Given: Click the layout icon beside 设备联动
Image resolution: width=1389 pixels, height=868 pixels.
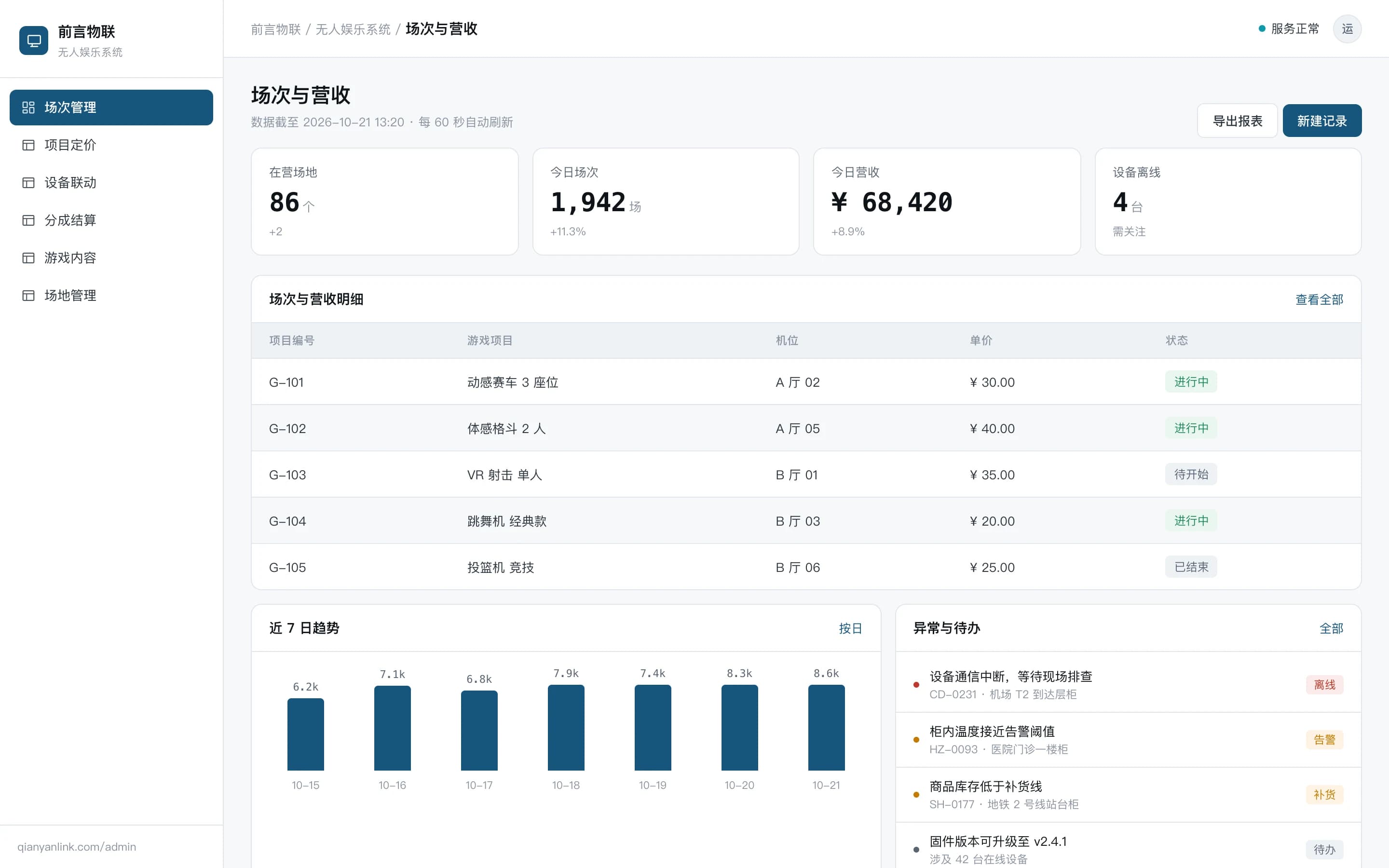Looking at the screenshot, I should click(28, 183).
